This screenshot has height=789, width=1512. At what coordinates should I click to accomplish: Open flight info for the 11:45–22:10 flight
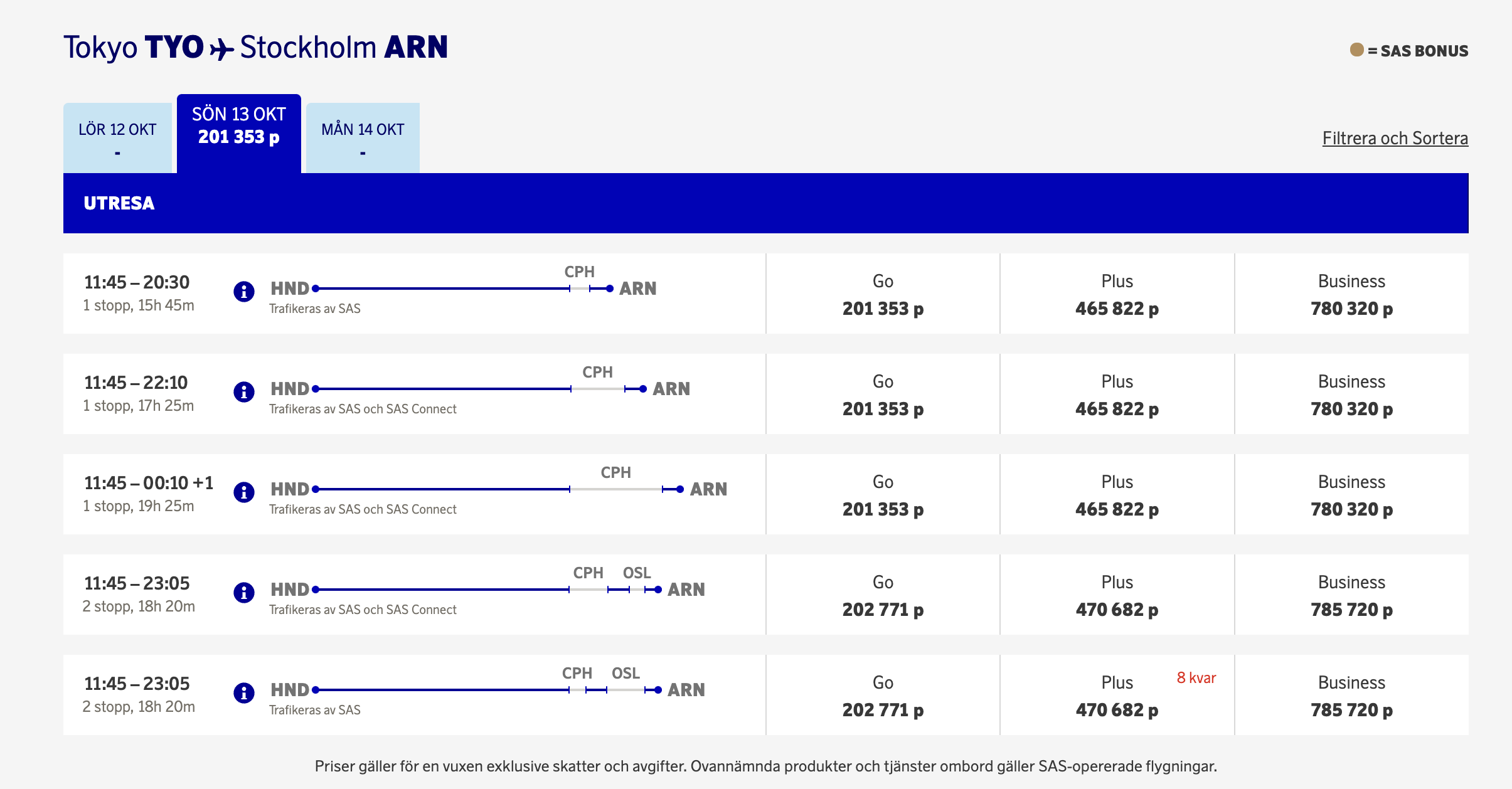click(243, 392)
